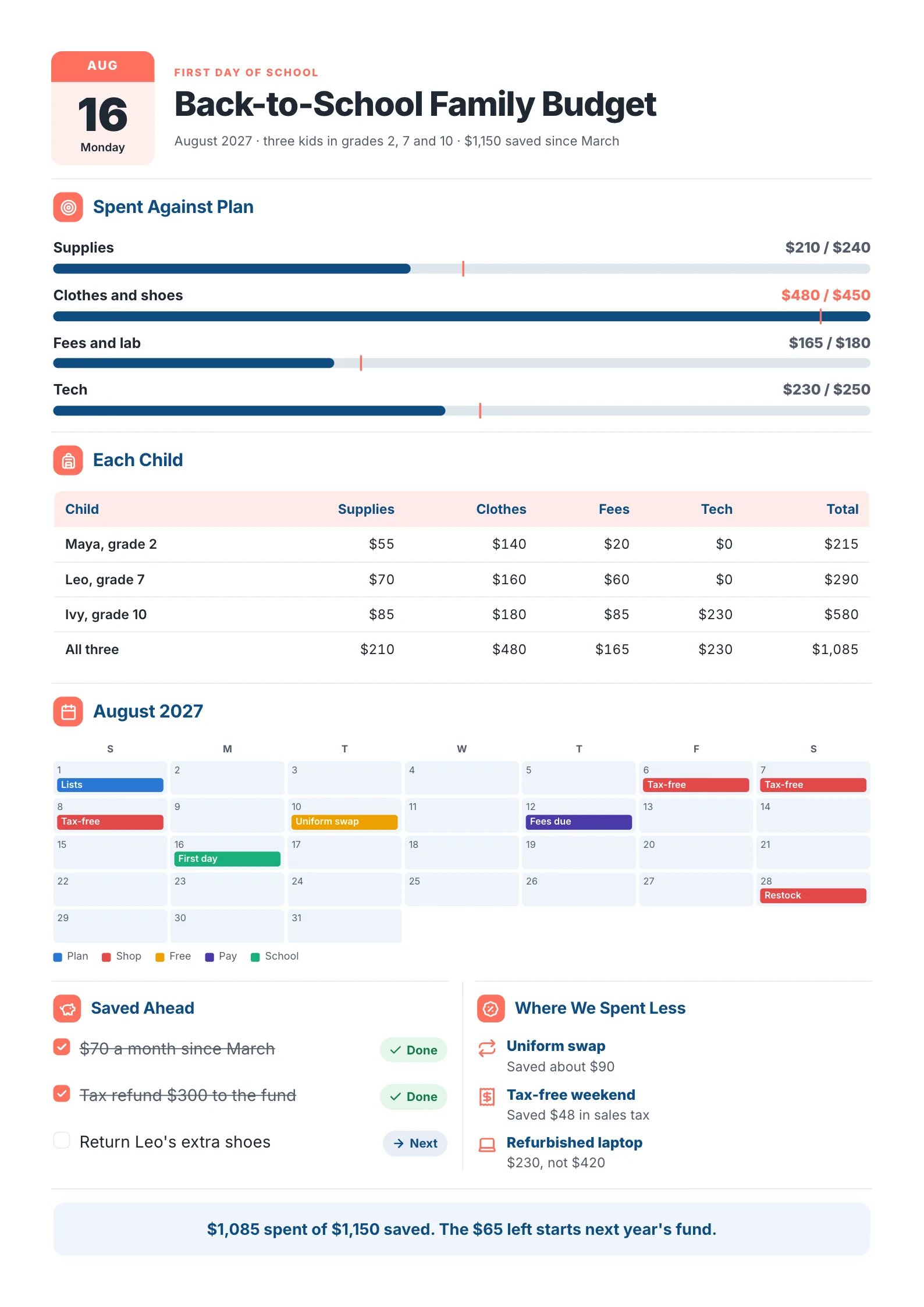Image resolution: width=924 pixels, height=1307 pixels.
Task: Click the Supplies progress bar
Action: (462, 269)
